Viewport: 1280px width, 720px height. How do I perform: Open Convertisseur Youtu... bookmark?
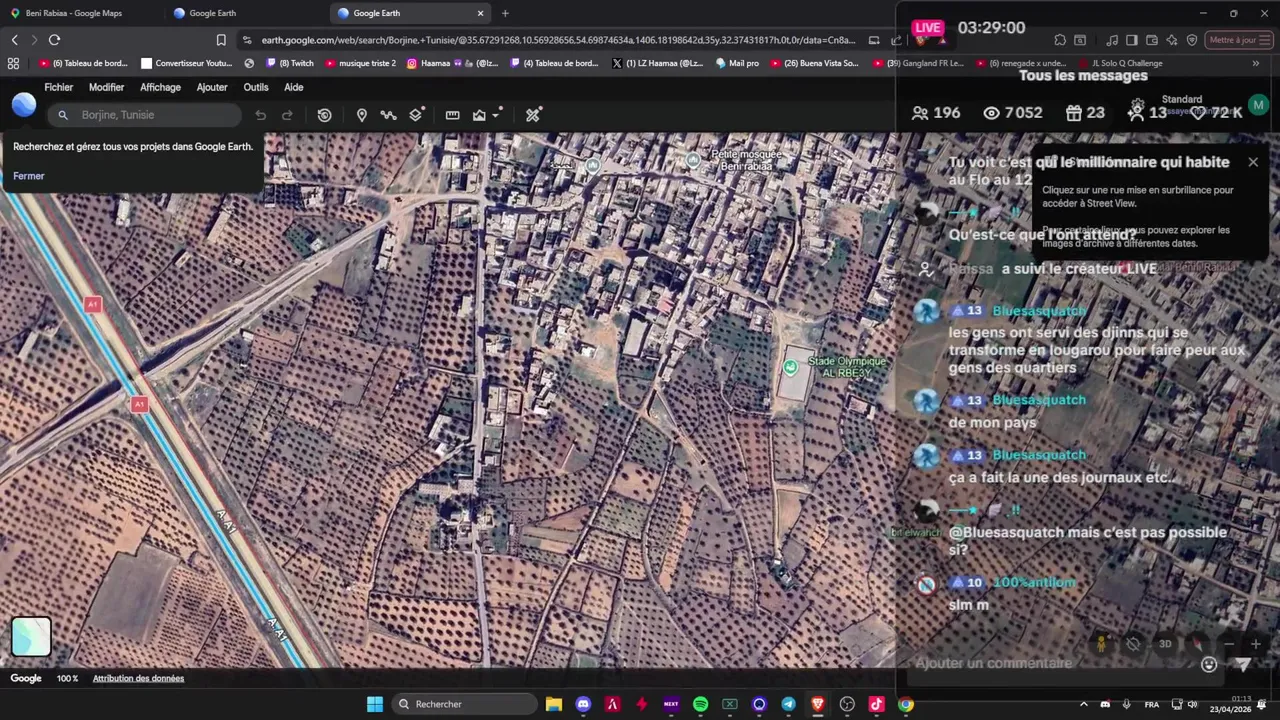pos(186,63)
